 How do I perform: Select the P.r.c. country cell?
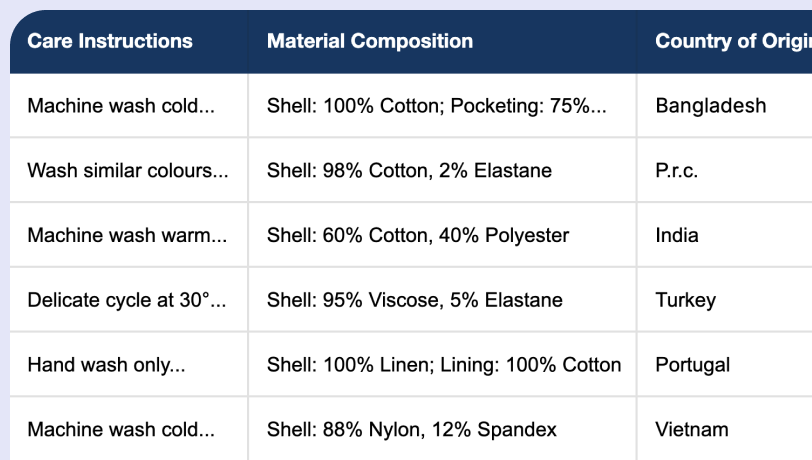point(677,171)
